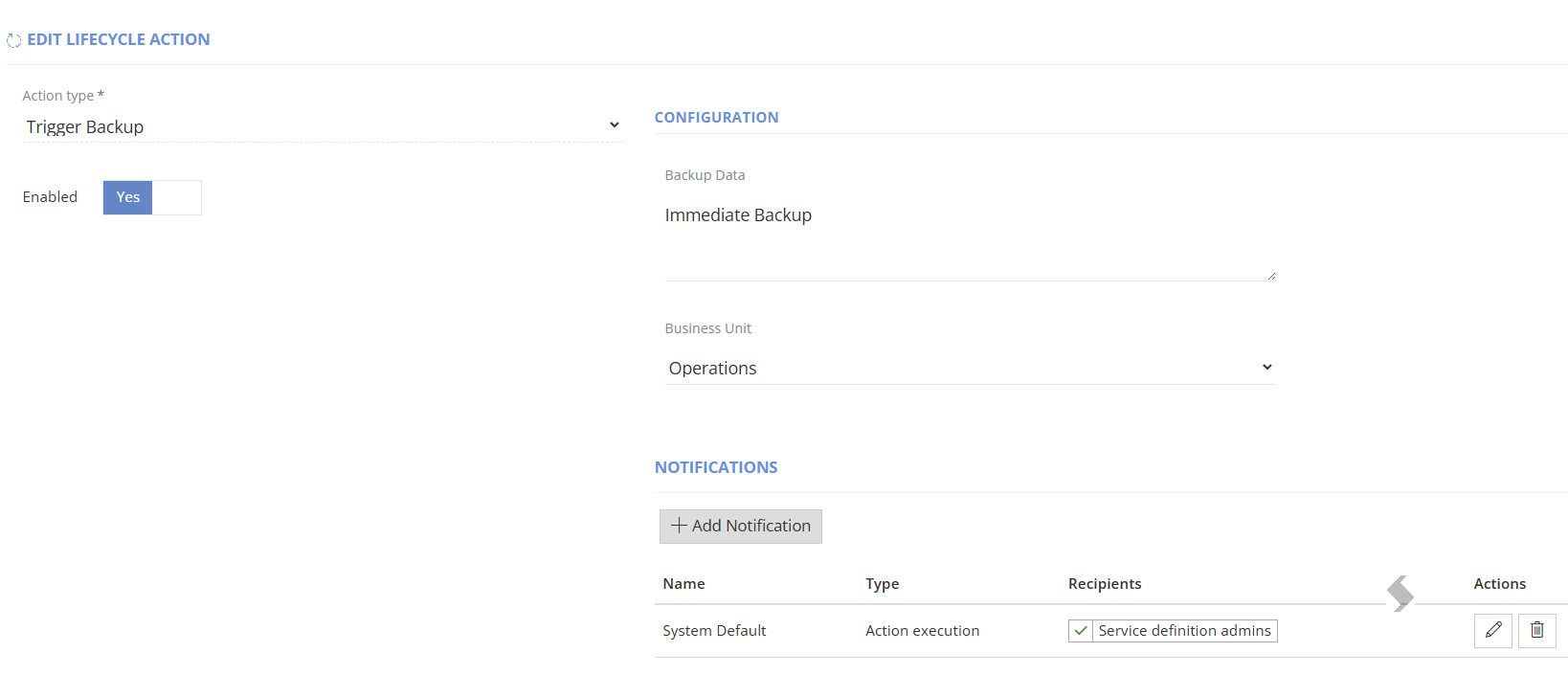Click the Name column header
Screen dimensions: 1568x675
coord(683,584)
